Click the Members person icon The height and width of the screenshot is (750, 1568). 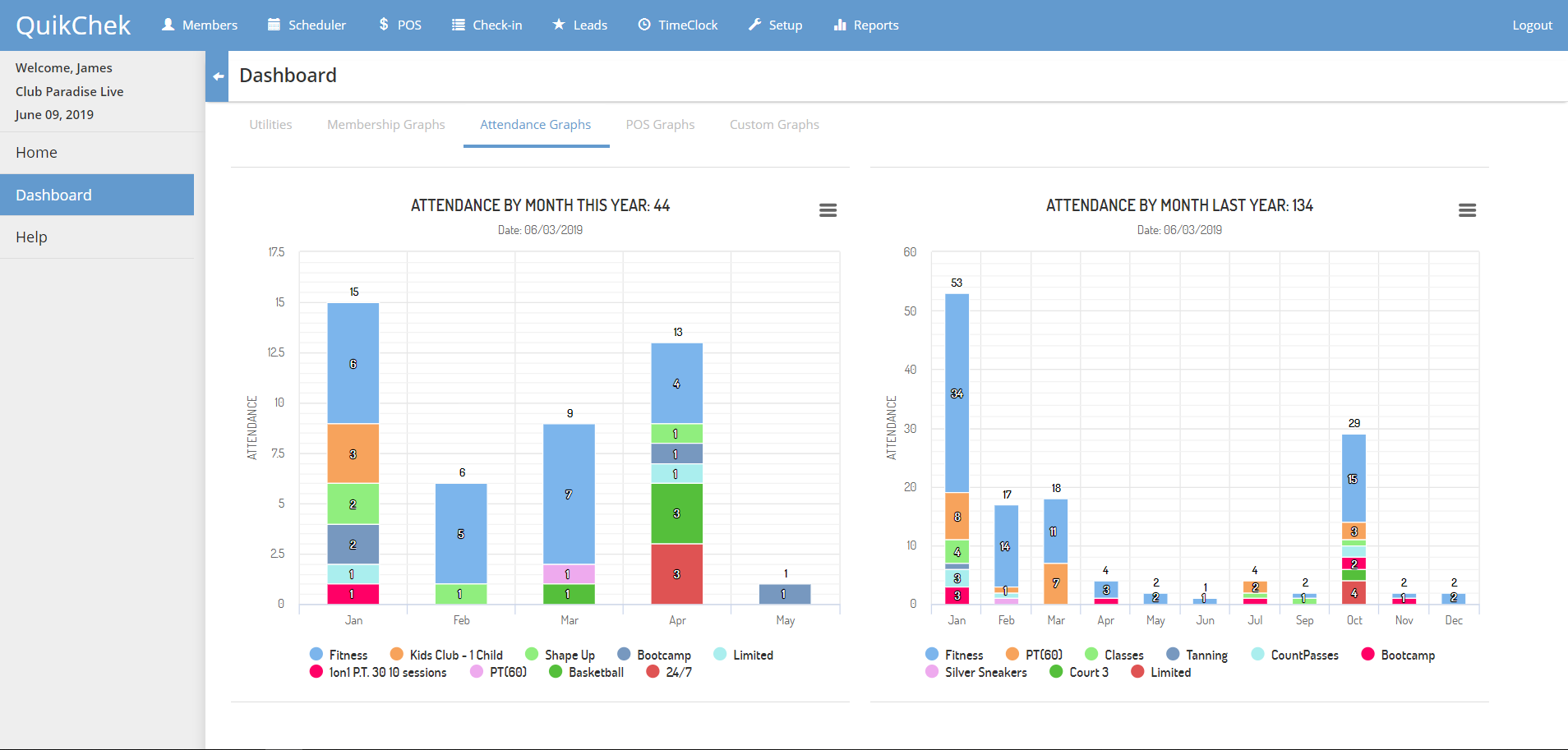coord(168,25)
